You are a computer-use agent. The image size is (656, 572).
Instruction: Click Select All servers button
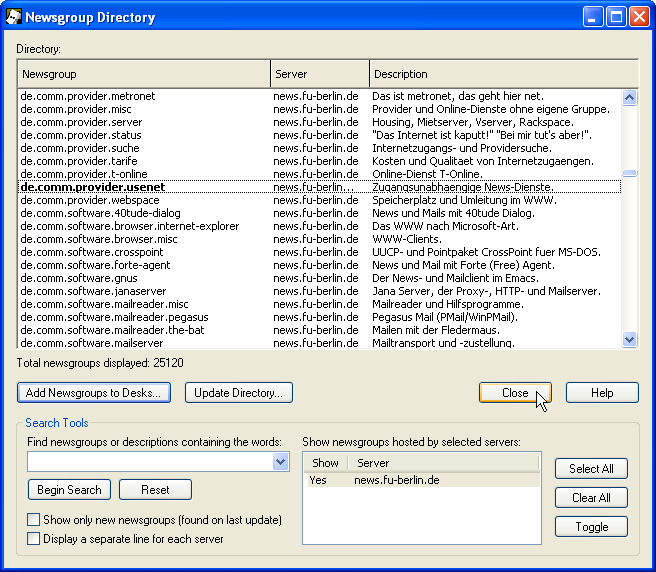pos(591,468)
